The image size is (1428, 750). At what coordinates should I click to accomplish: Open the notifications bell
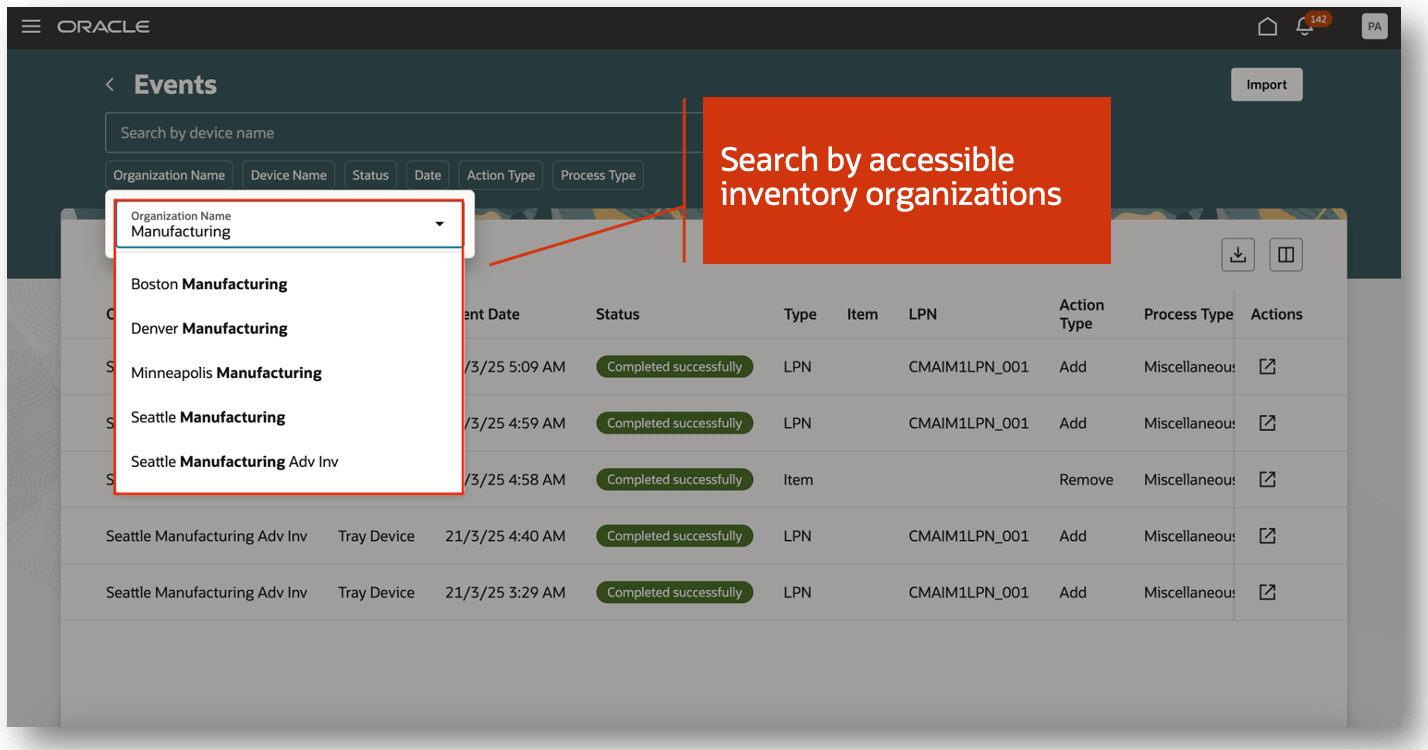pyautogui.click(x=1305, y=27)
